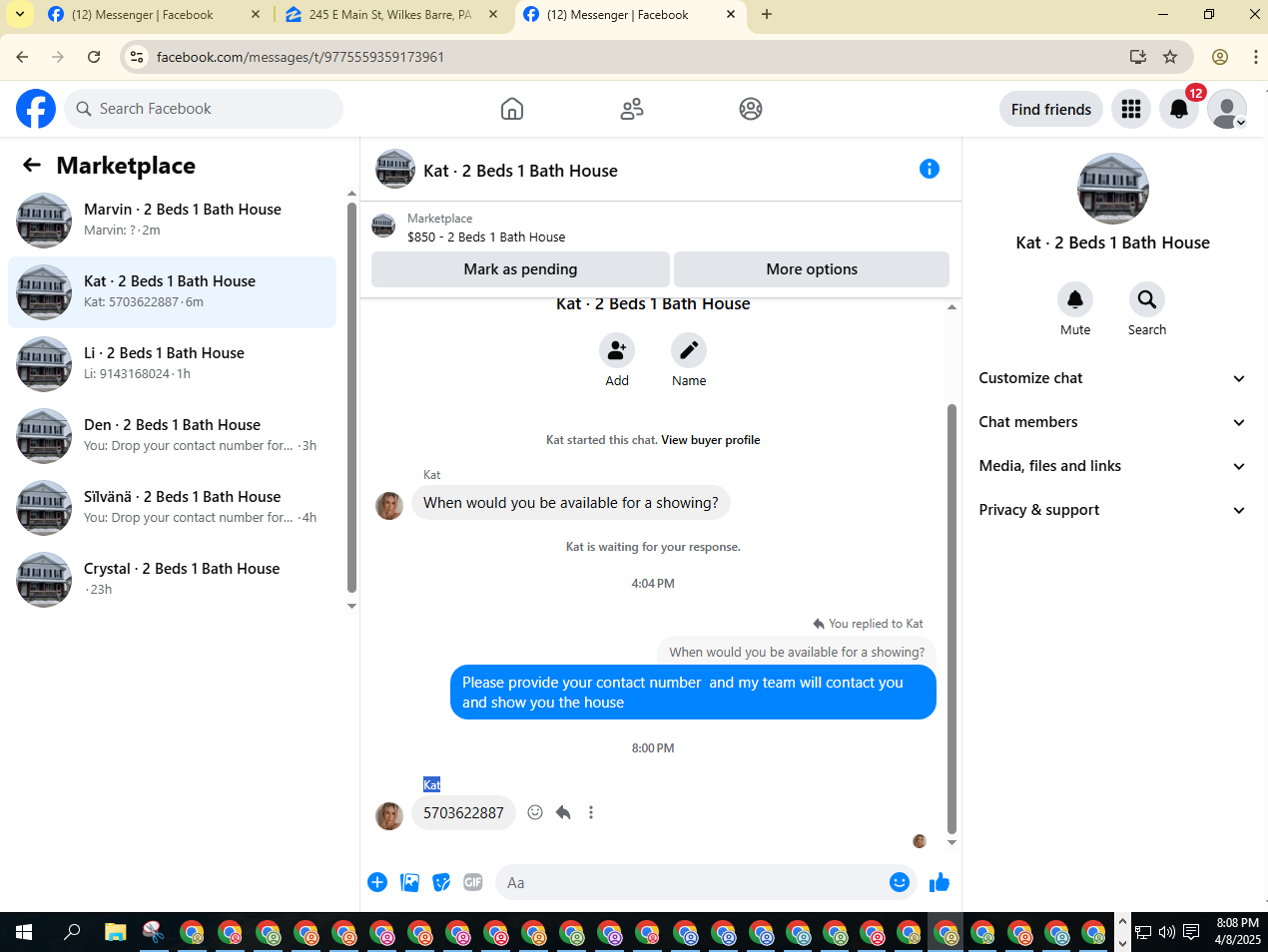Reply to the 5703622887 message
1268x952 pixels.
[563, 812]
